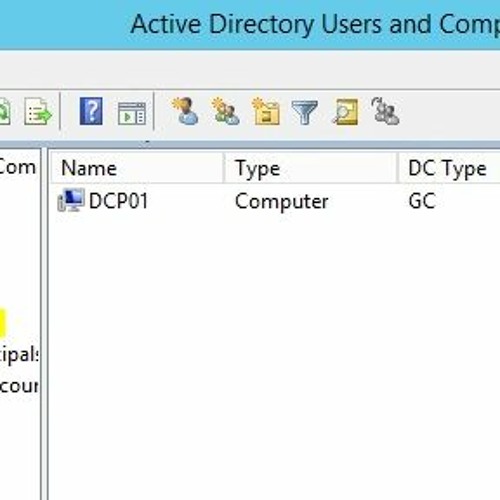Click the partial Refresh icon at left edge

(5, 112)
